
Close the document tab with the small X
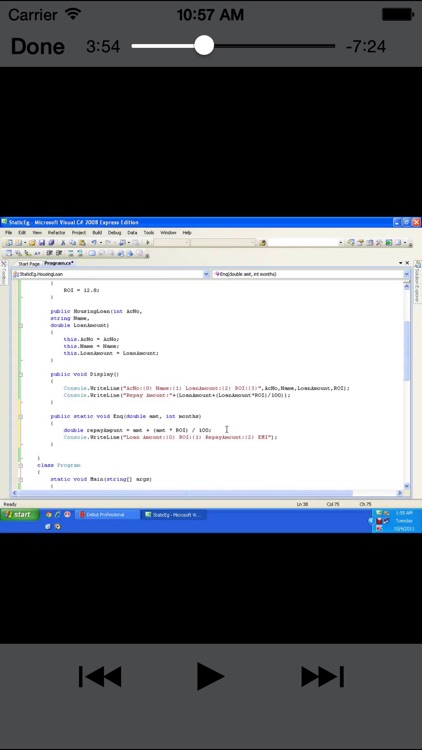[408, 263]
